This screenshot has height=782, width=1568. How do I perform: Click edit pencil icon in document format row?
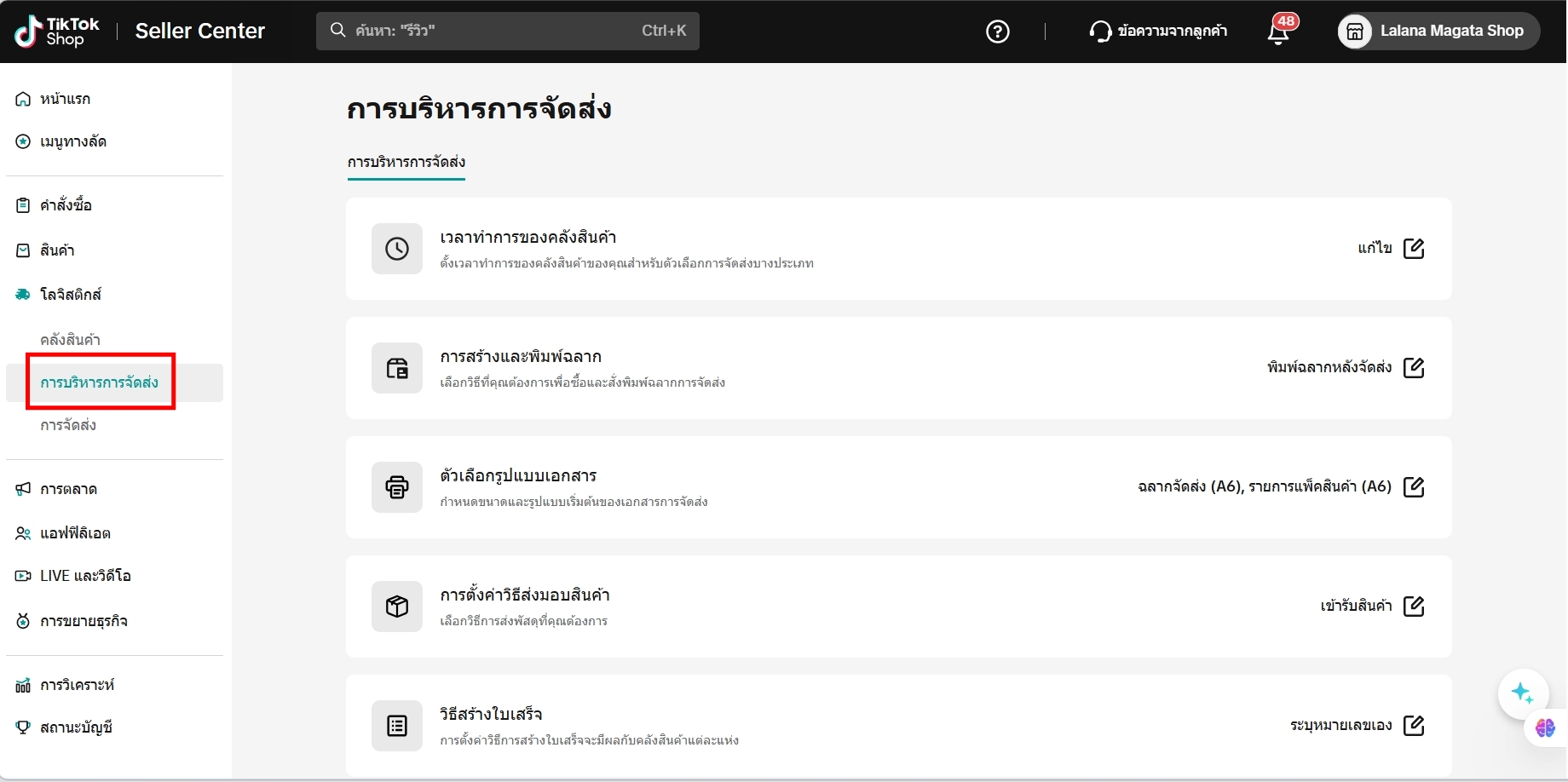tap(1414, 486)
